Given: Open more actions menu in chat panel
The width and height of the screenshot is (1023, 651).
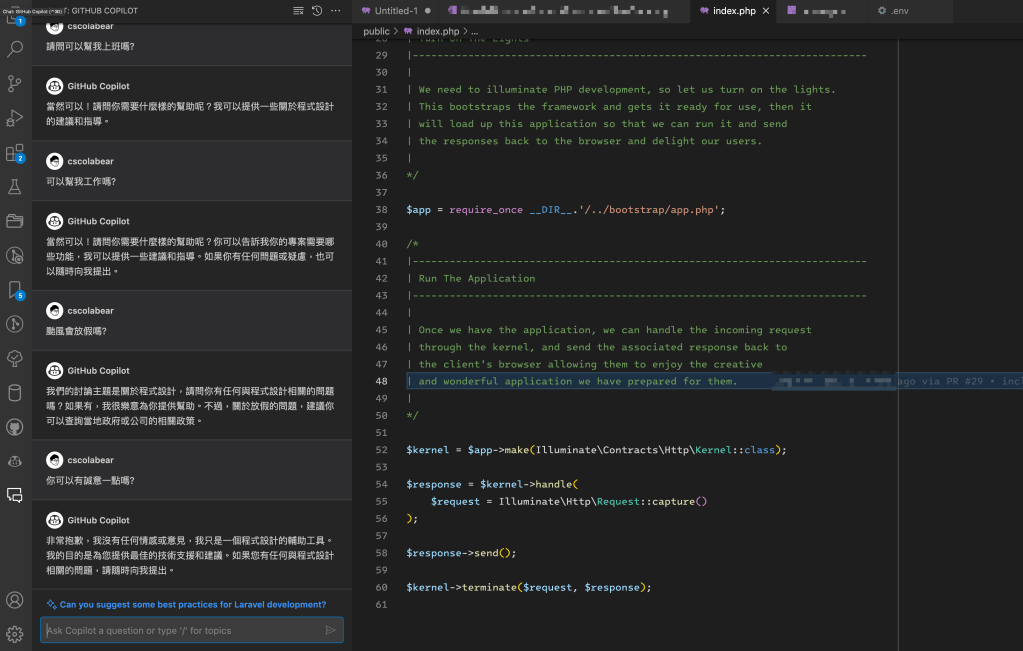Looking at the screenshot, I should [x=335, y=10].
